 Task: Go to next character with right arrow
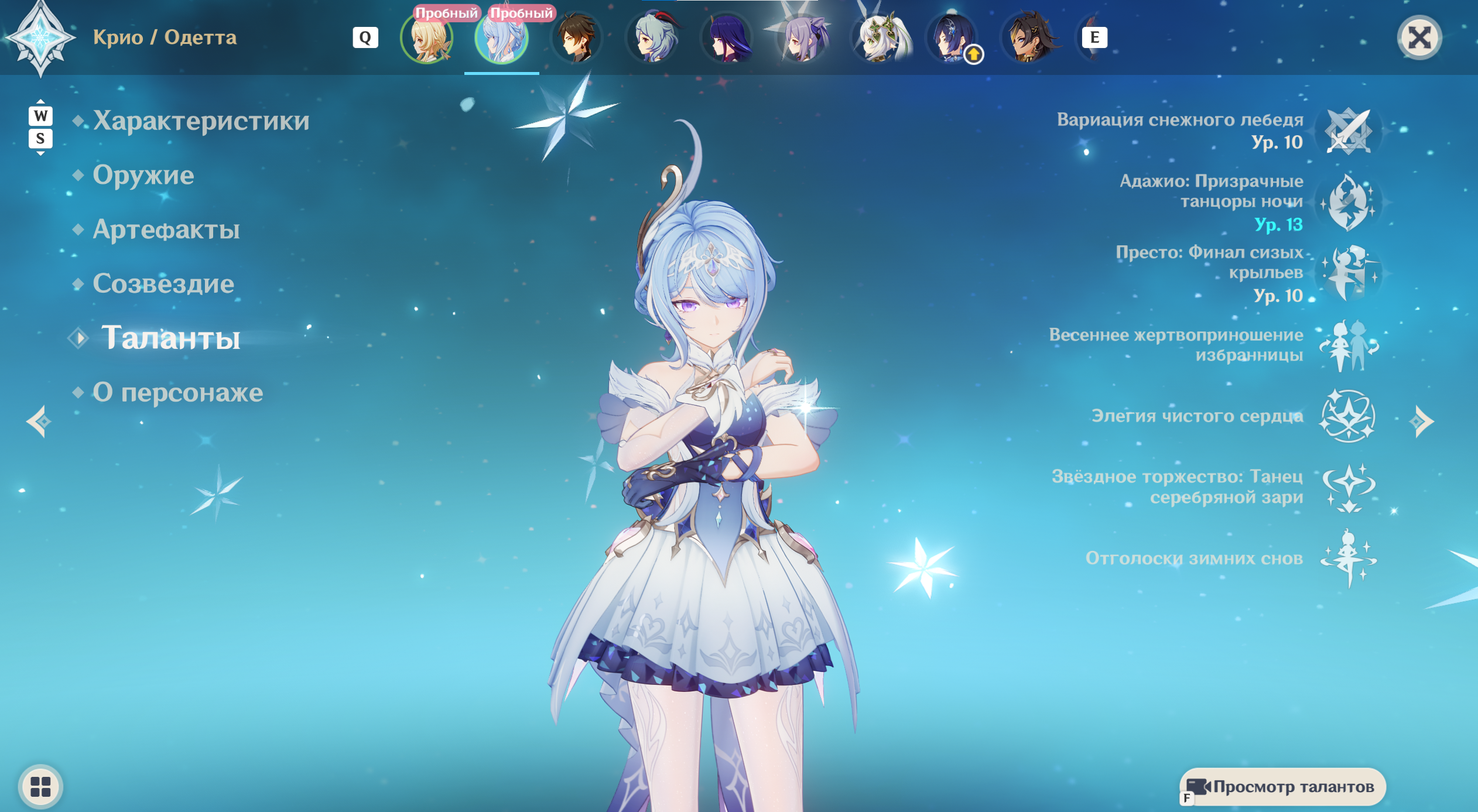1422,422
